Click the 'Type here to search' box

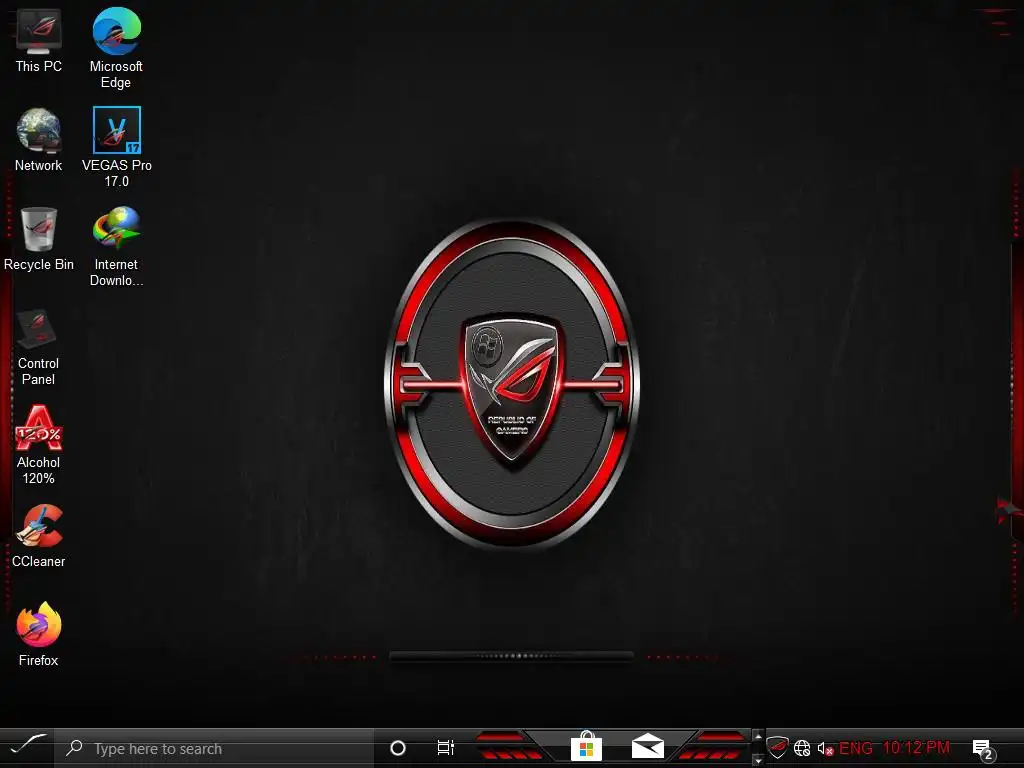coord(214,748)
